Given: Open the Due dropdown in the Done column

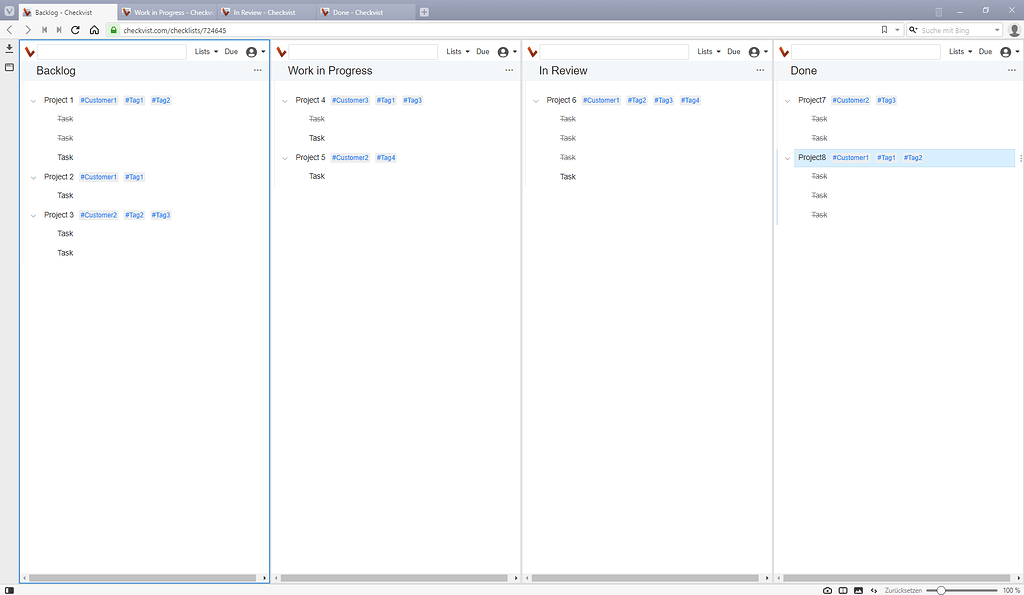Looking at the screenshot, I should pyautogui.click(x=985, y=51).
